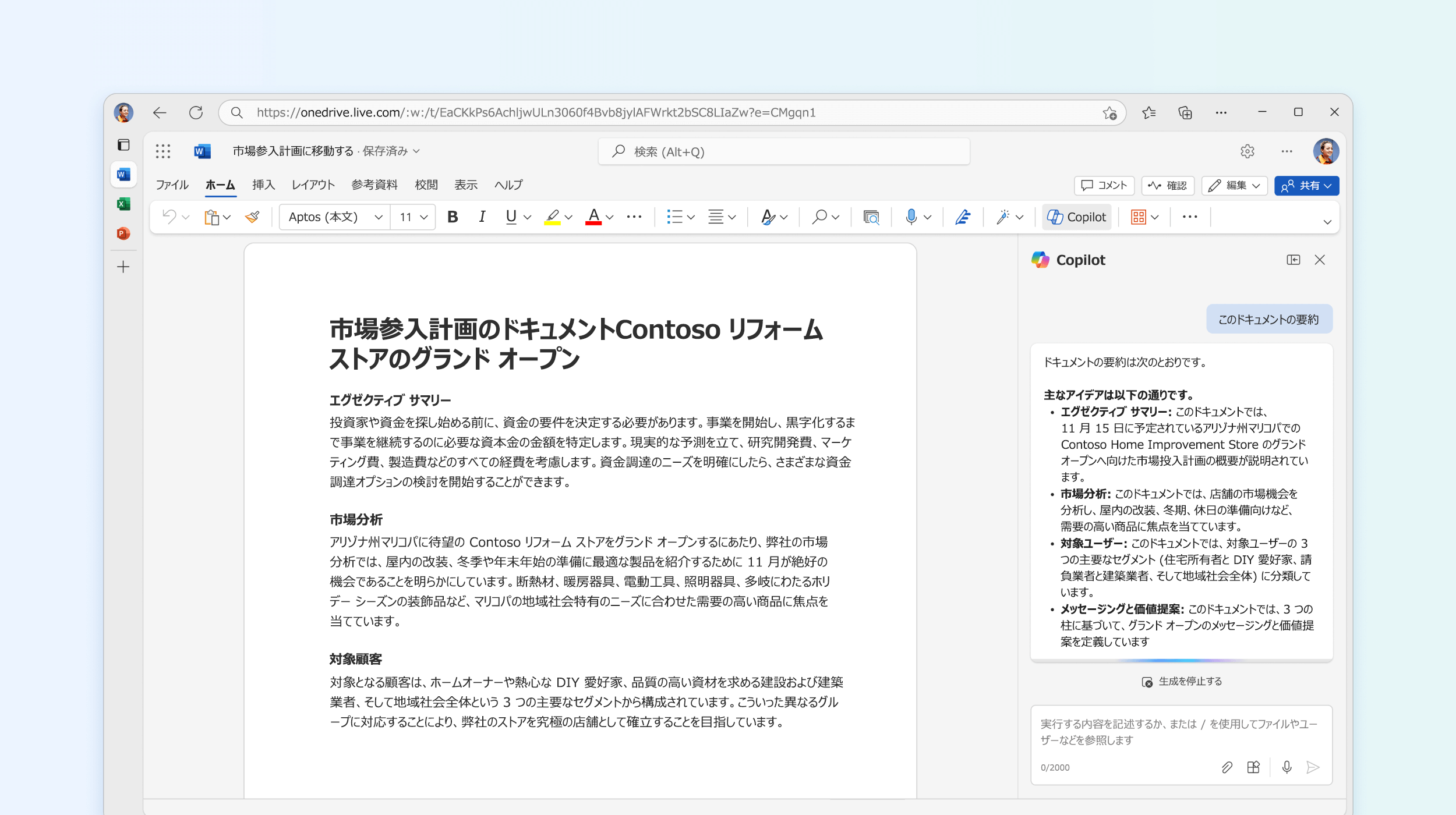
Task: Click the このドキュメントの要約 prompt bubble
Action: [1269, 319]
